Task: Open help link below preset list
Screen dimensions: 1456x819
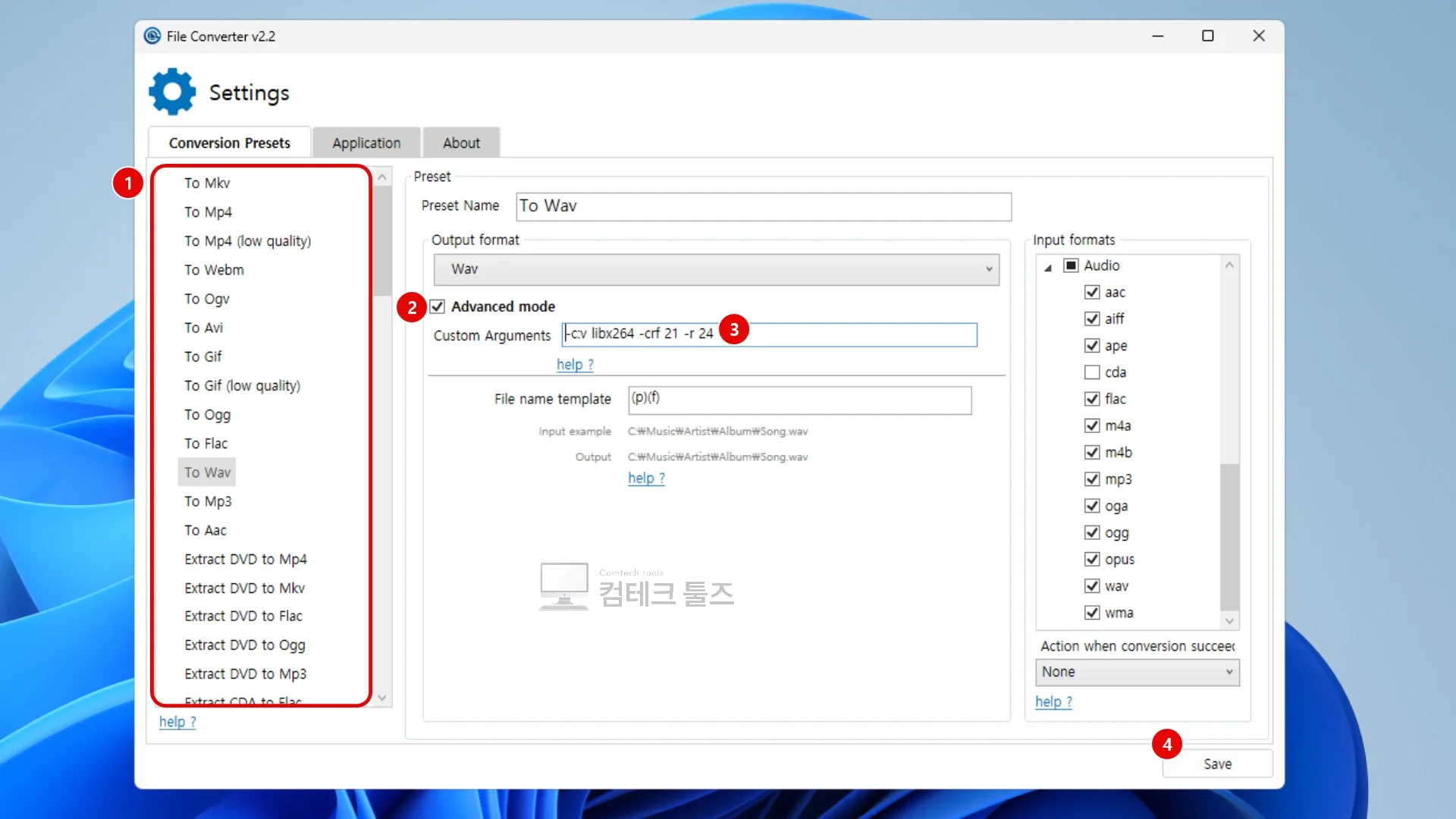Action: coord(177,722)
